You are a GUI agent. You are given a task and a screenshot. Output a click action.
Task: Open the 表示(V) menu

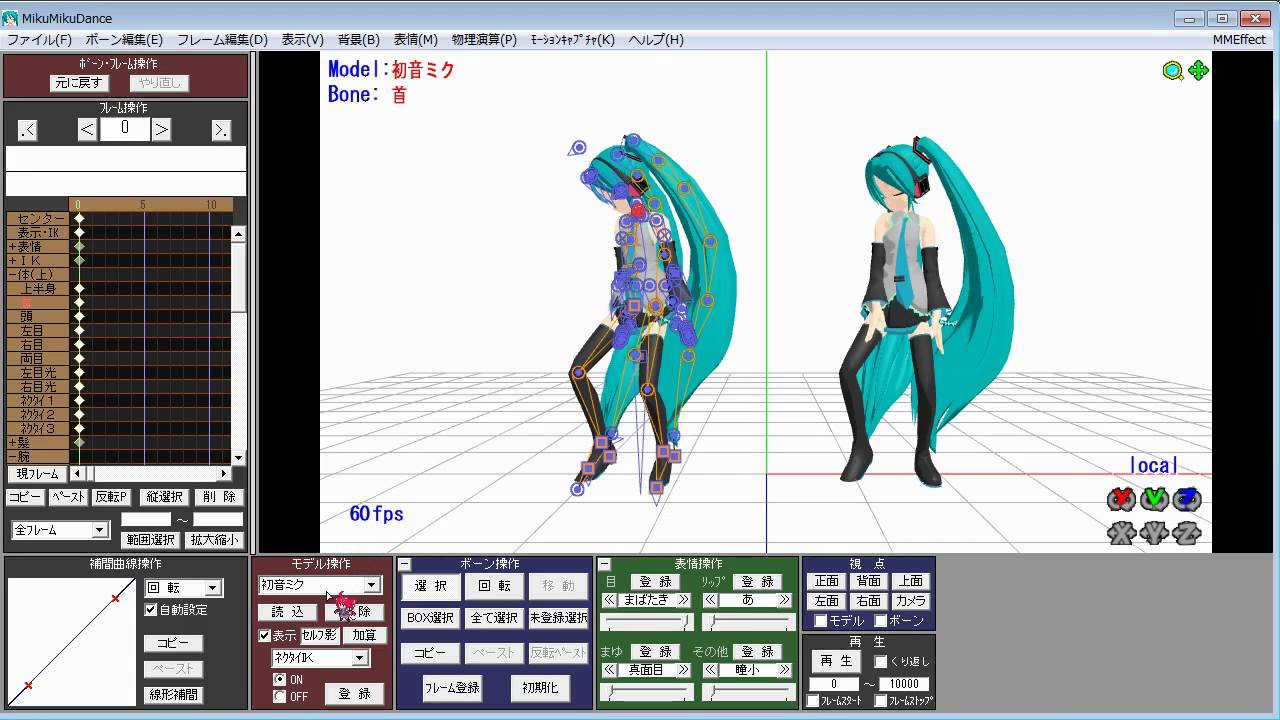[302, 40]
